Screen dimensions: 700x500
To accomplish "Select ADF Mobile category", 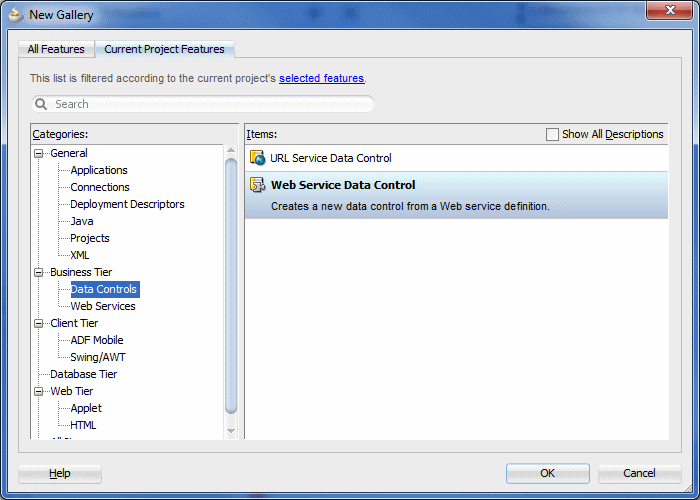I will click(97, 341).
